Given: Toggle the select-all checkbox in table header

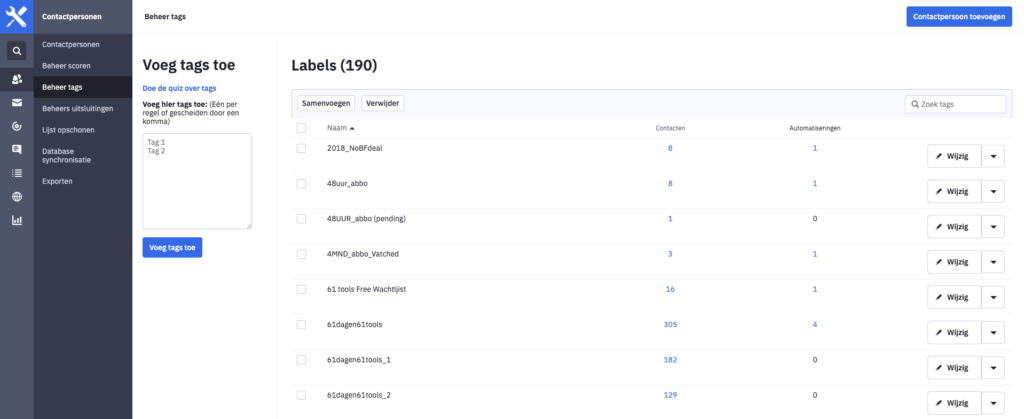Looking at the screenshot, I should tap(302, 128).
